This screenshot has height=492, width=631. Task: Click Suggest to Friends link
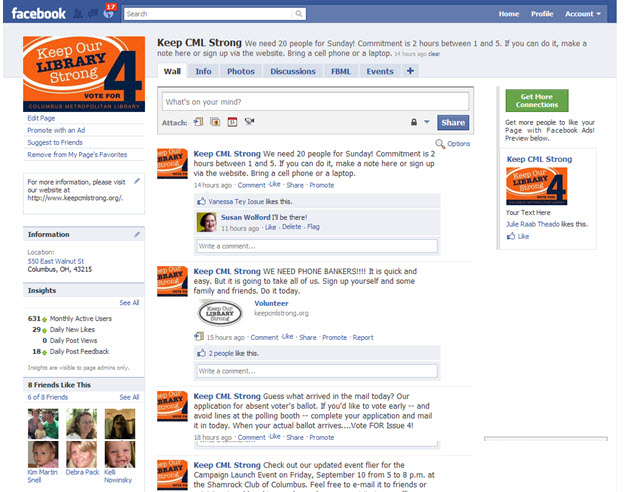click(55, 142)
